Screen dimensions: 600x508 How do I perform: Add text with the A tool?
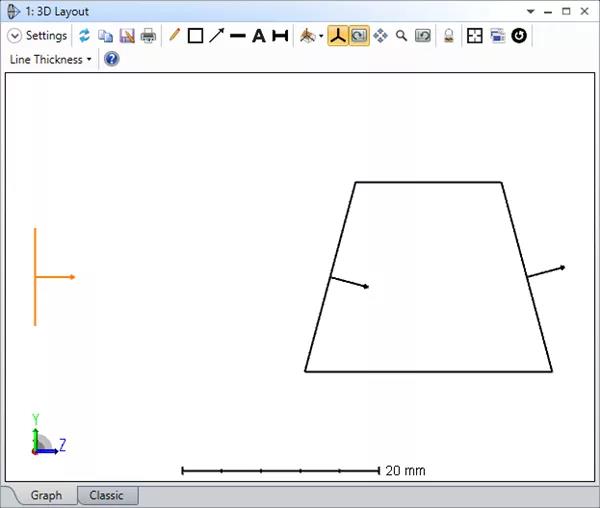coord(258,36)
